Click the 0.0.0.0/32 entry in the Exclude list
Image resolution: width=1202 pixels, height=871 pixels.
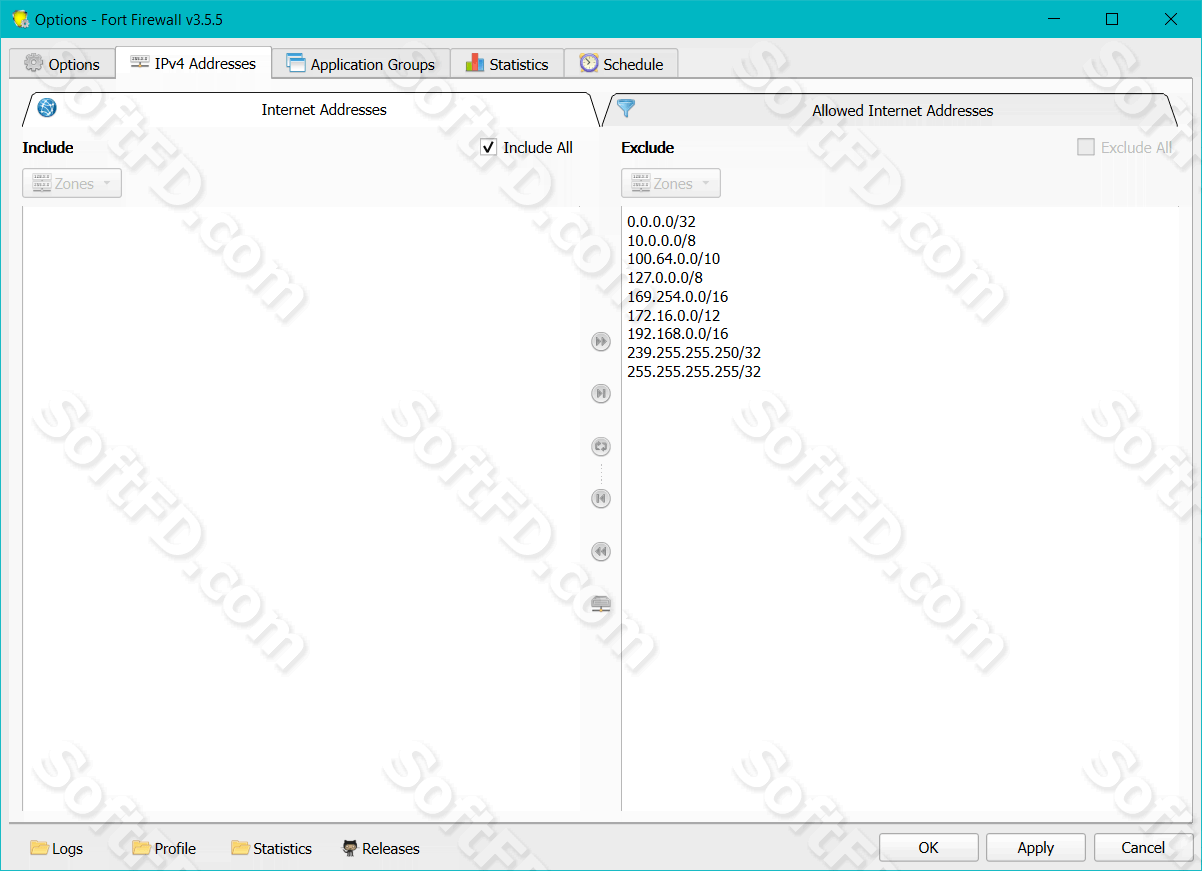[661, 221]
